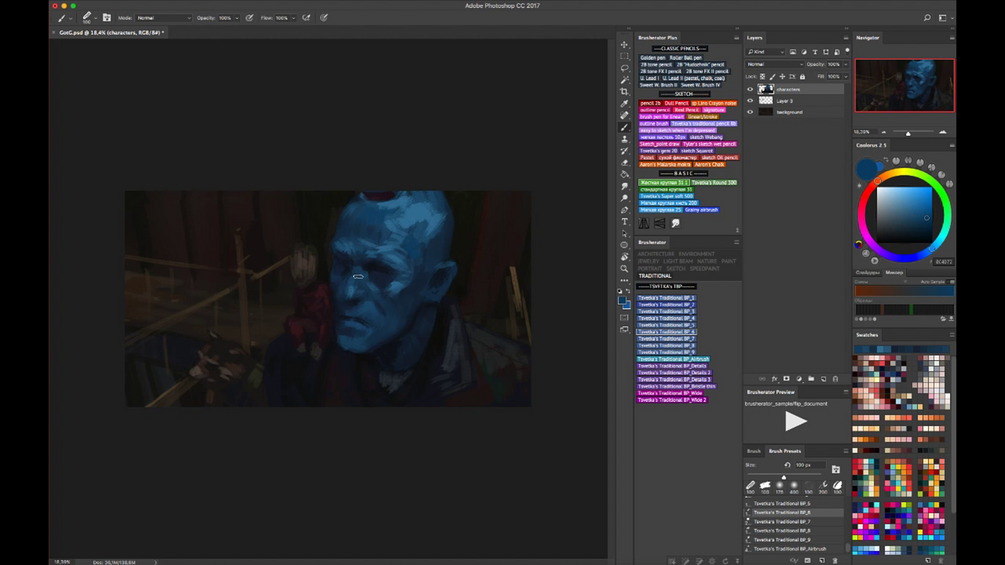This screenshot has height=565, width=1005.
Task: Open the brush settings panel toggle icon
Action: [107, 18]
